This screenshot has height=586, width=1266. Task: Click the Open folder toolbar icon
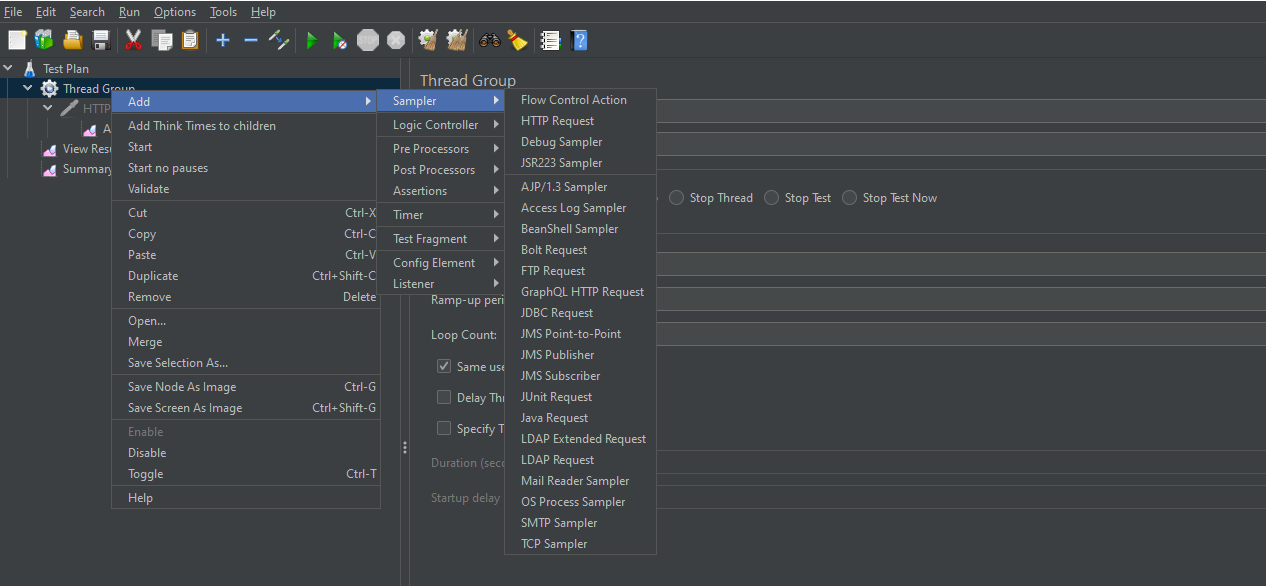[x=72, y=40]
